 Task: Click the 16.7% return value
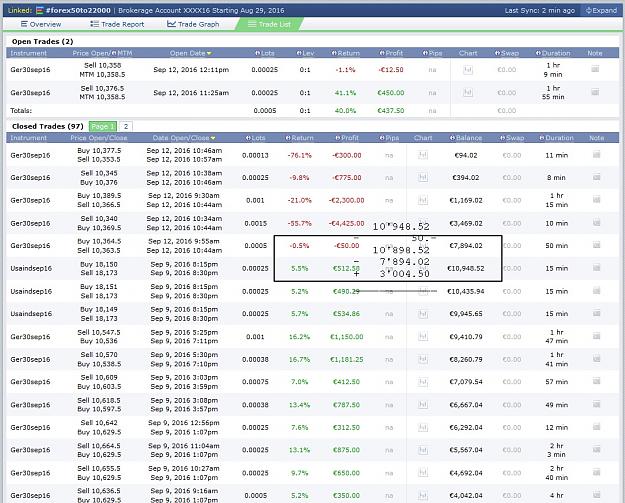tap(299, 360)
